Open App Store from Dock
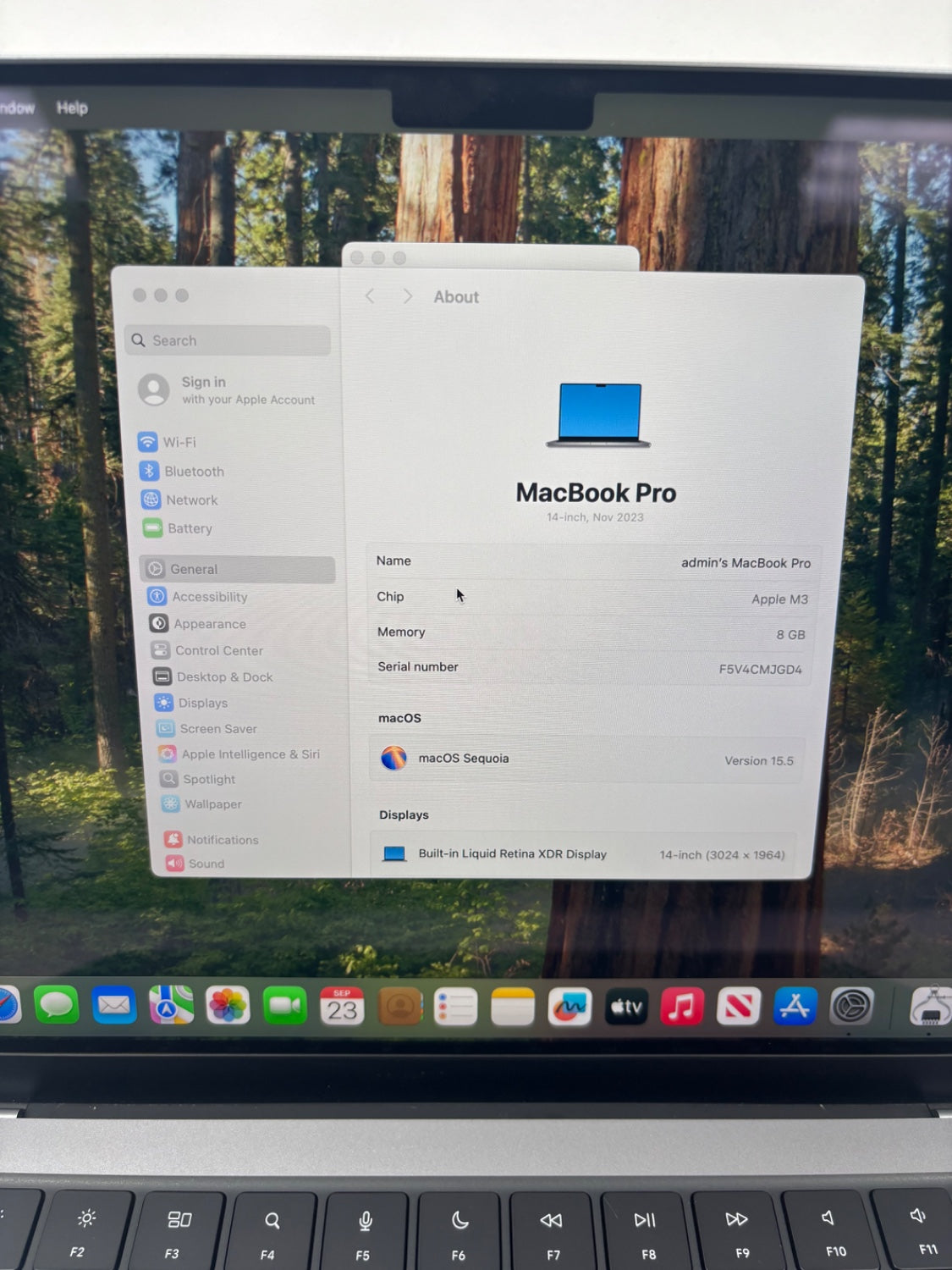Screen dimensions: 952x1270 click(x=795, y=1007)
